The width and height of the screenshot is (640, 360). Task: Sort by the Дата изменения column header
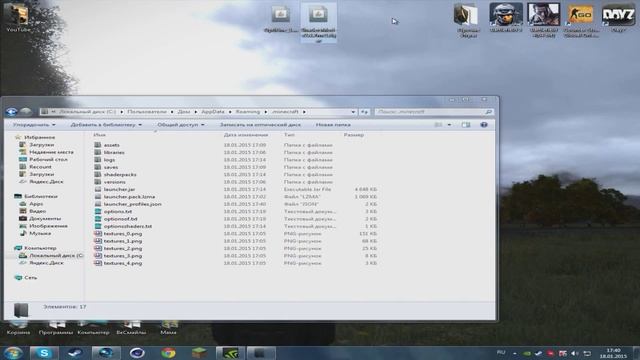[246, 135]
